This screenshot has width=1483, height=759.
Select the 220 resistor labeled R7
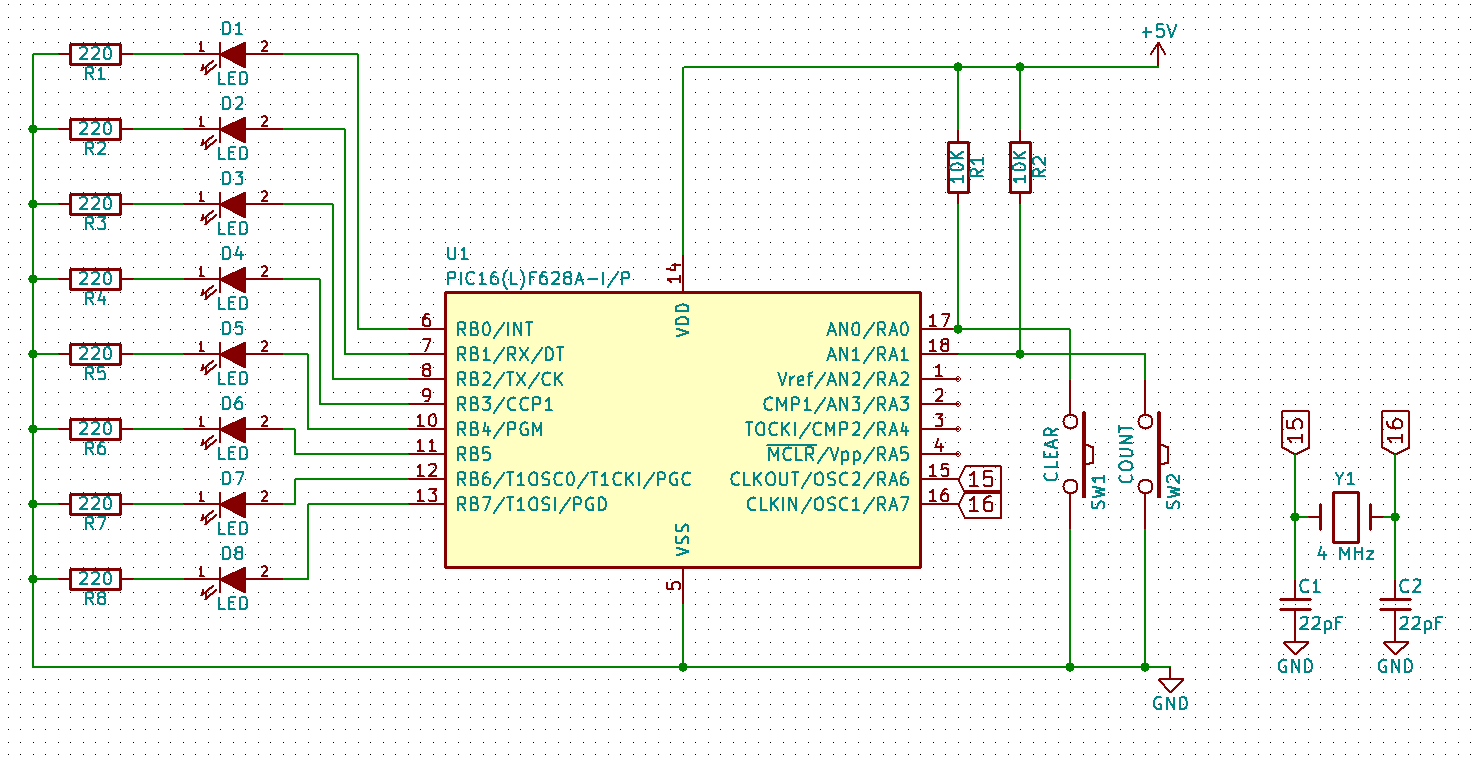(95, 504)
